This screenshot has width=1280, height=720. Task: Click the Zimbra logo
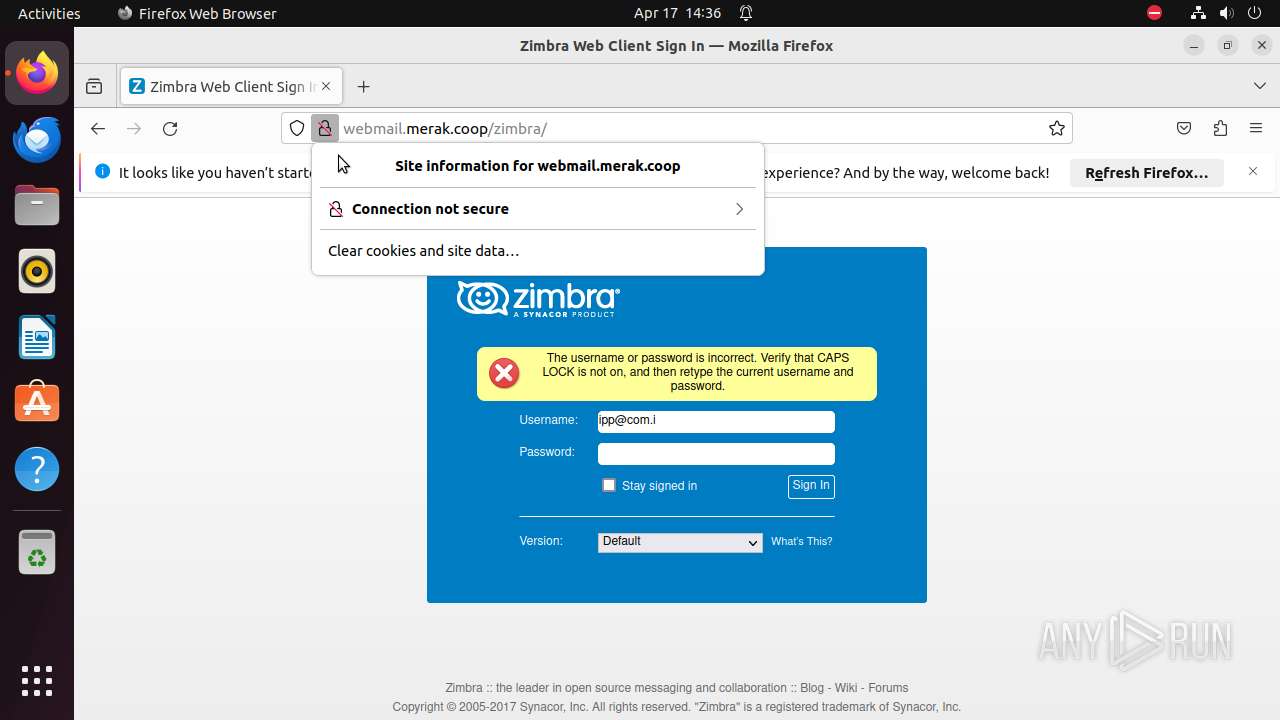(x=538, y=298)
